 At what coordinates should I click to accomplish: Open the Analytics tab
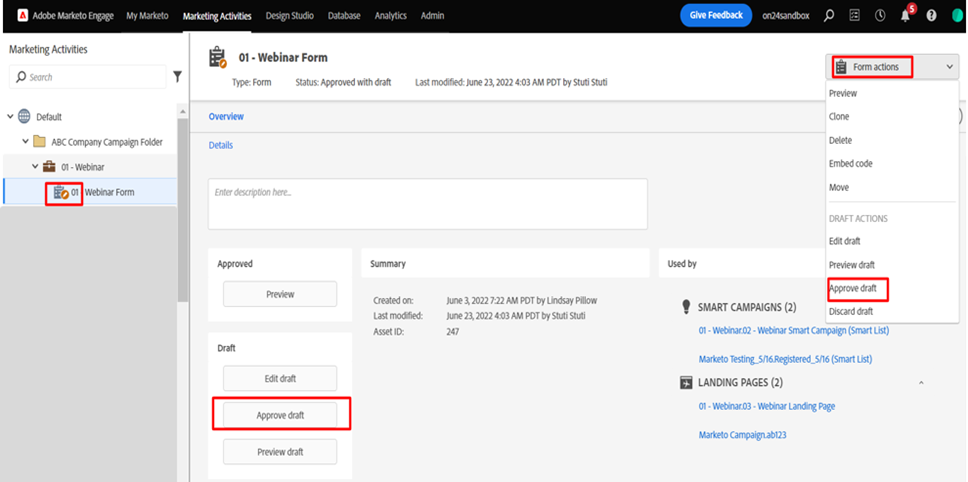pos(391,16)
